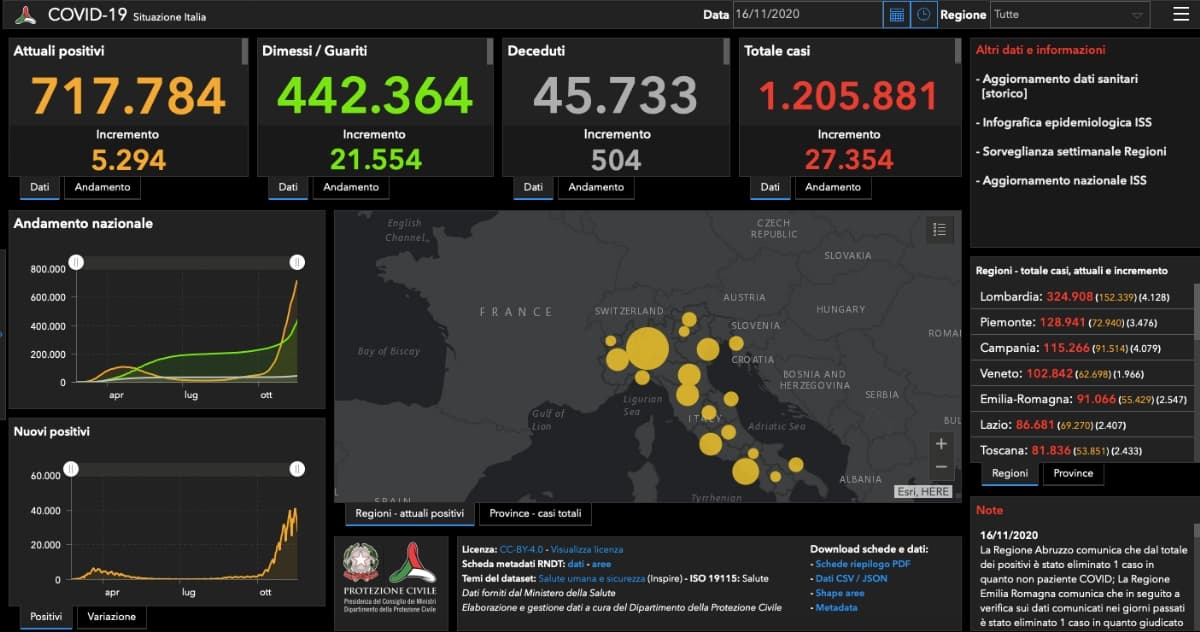The width and height of the screenshot is (1200, 632).
Task: Switch to Andamento tab under Attuali positivi
Action: (x=103, y=187)
